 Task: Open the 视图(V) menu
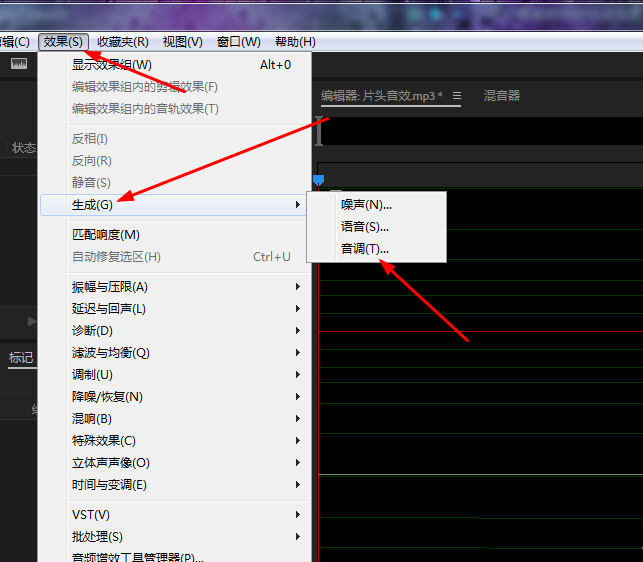pos(182,42)
